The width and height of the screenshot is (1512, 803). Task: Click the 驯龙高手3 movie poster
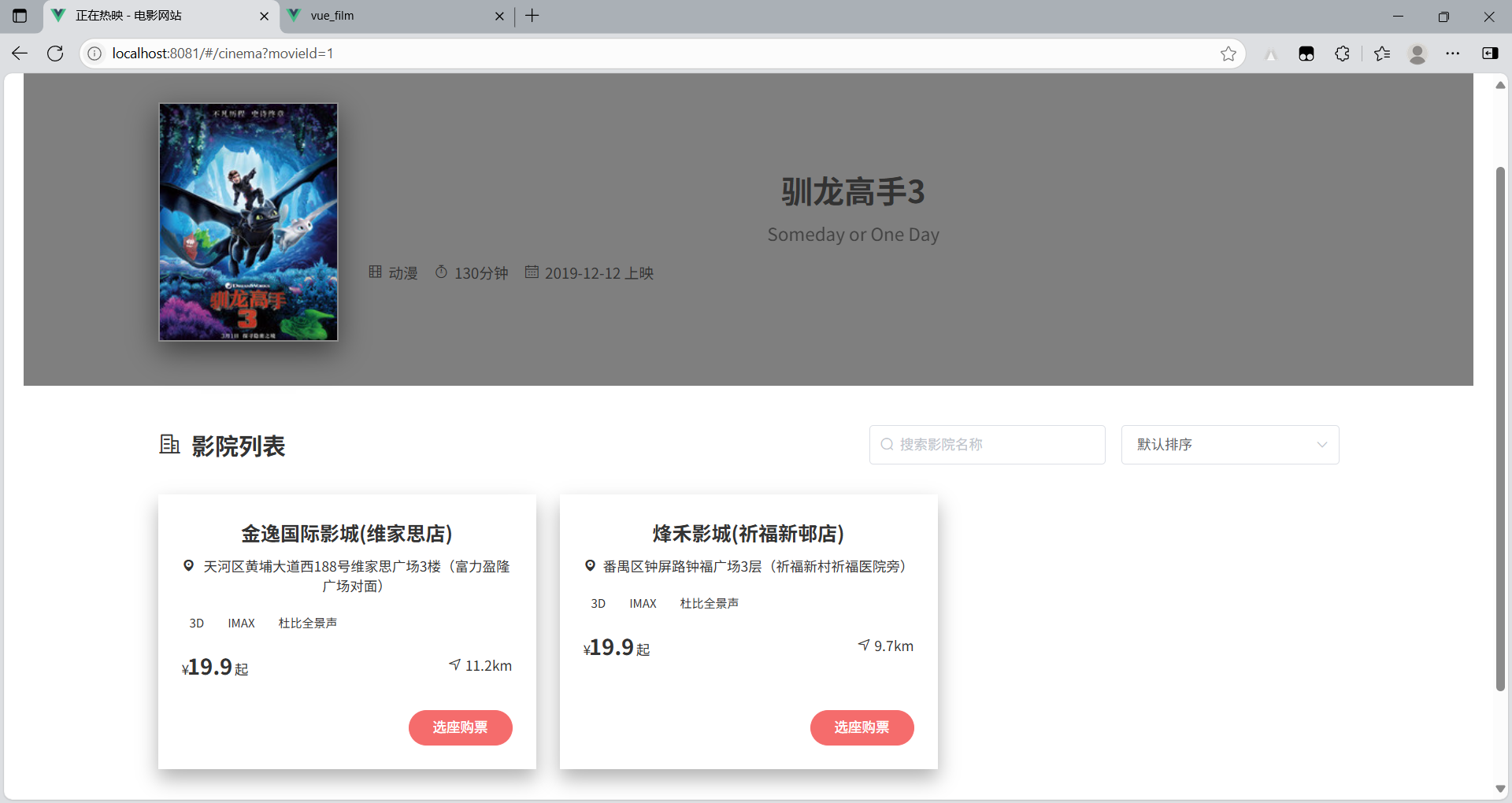248,222
